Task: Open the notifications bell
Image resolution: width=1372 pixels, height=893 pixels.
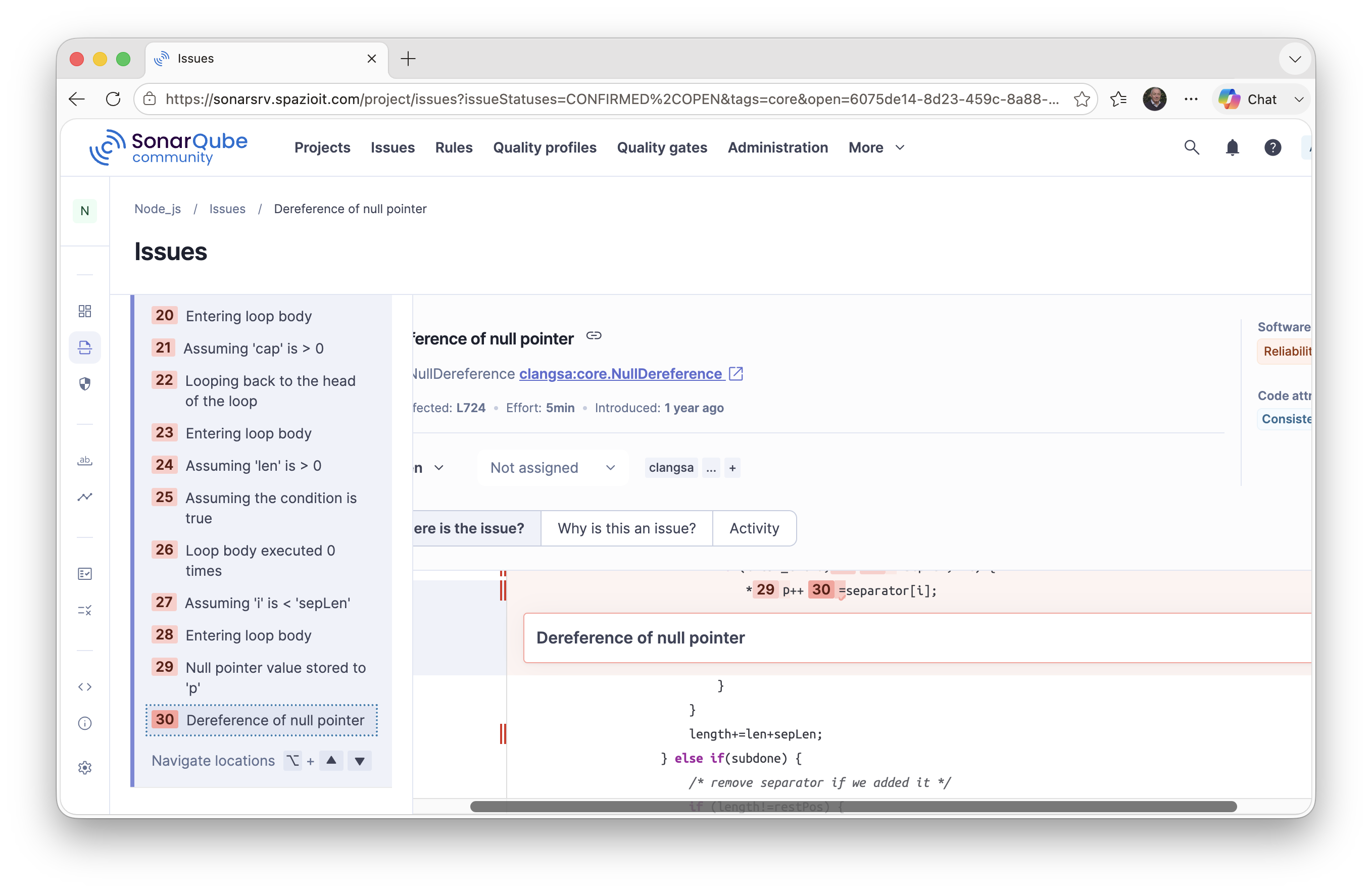Action: (x=1232, y=147)
